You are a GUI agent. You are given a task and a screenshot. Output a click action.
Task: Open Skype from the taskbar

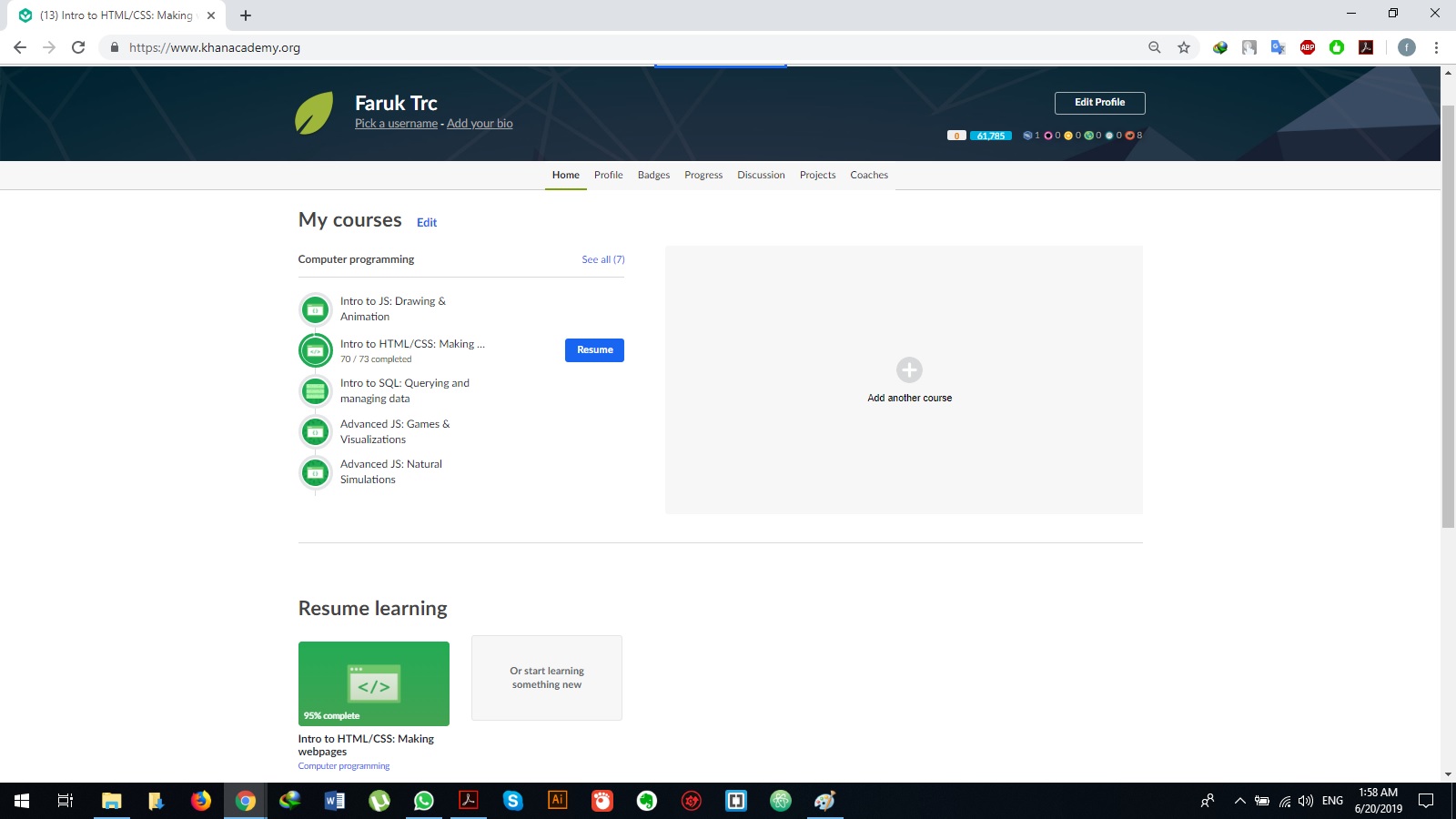click(513, 801)
